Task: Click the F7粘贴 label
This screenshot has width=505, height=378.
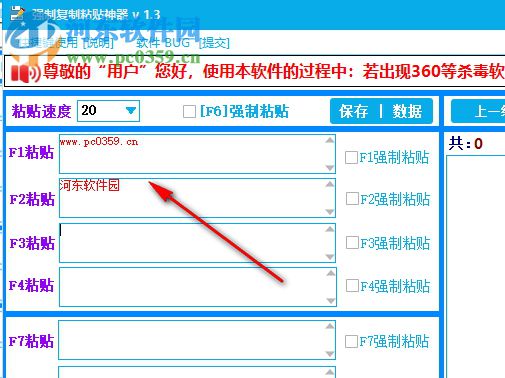Action: point(31,341)
